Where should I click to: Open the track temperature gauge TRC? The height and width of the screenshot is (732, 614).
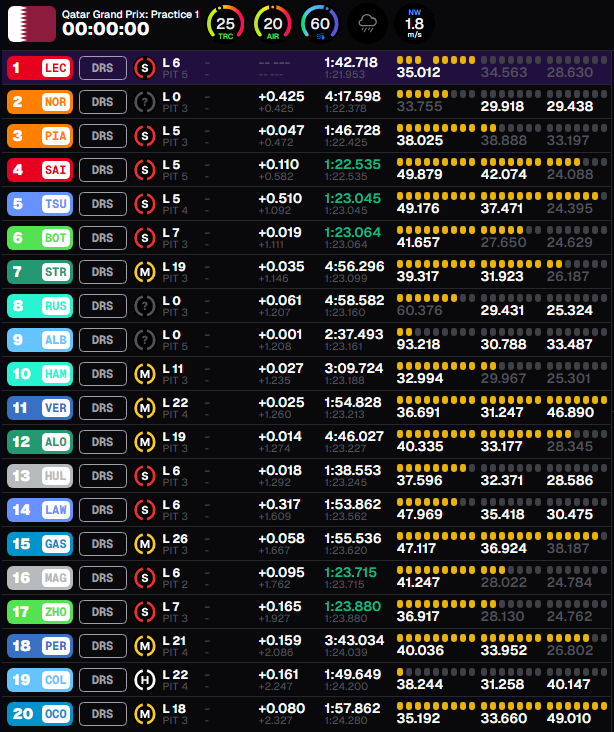[226, 24]
